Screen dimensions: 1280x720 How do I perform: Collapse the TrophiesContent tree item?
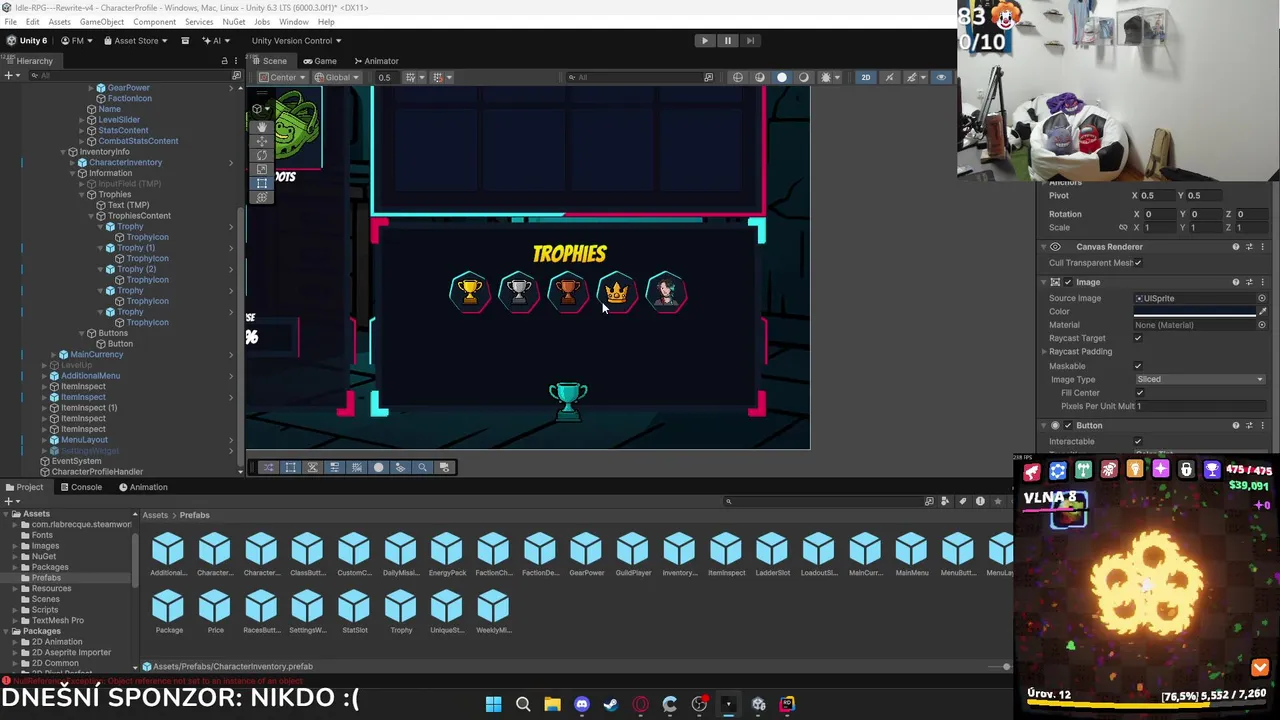(x=91, y=216)
